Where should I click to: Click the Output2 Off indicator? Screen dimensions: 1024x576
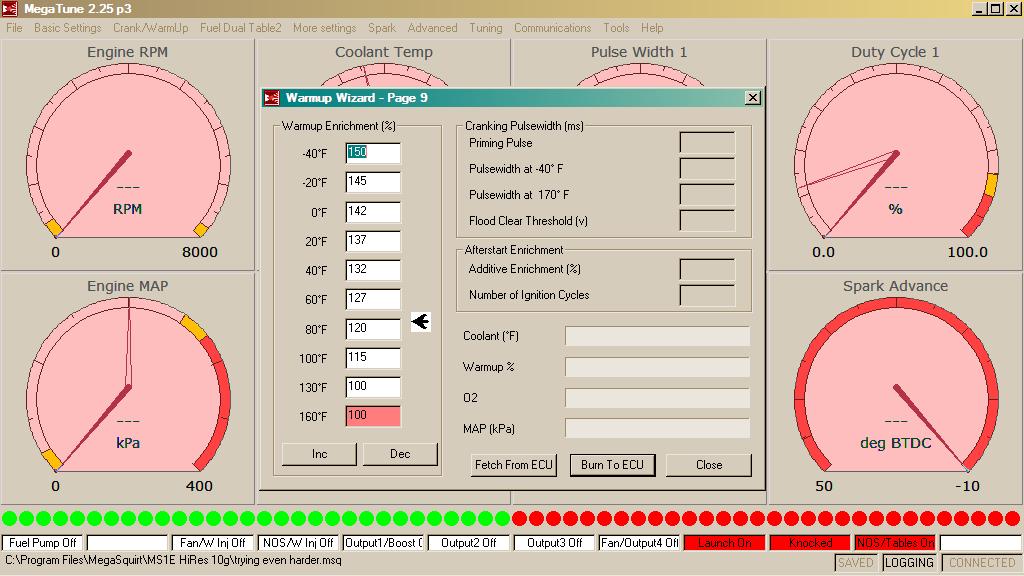pos(468,543)
